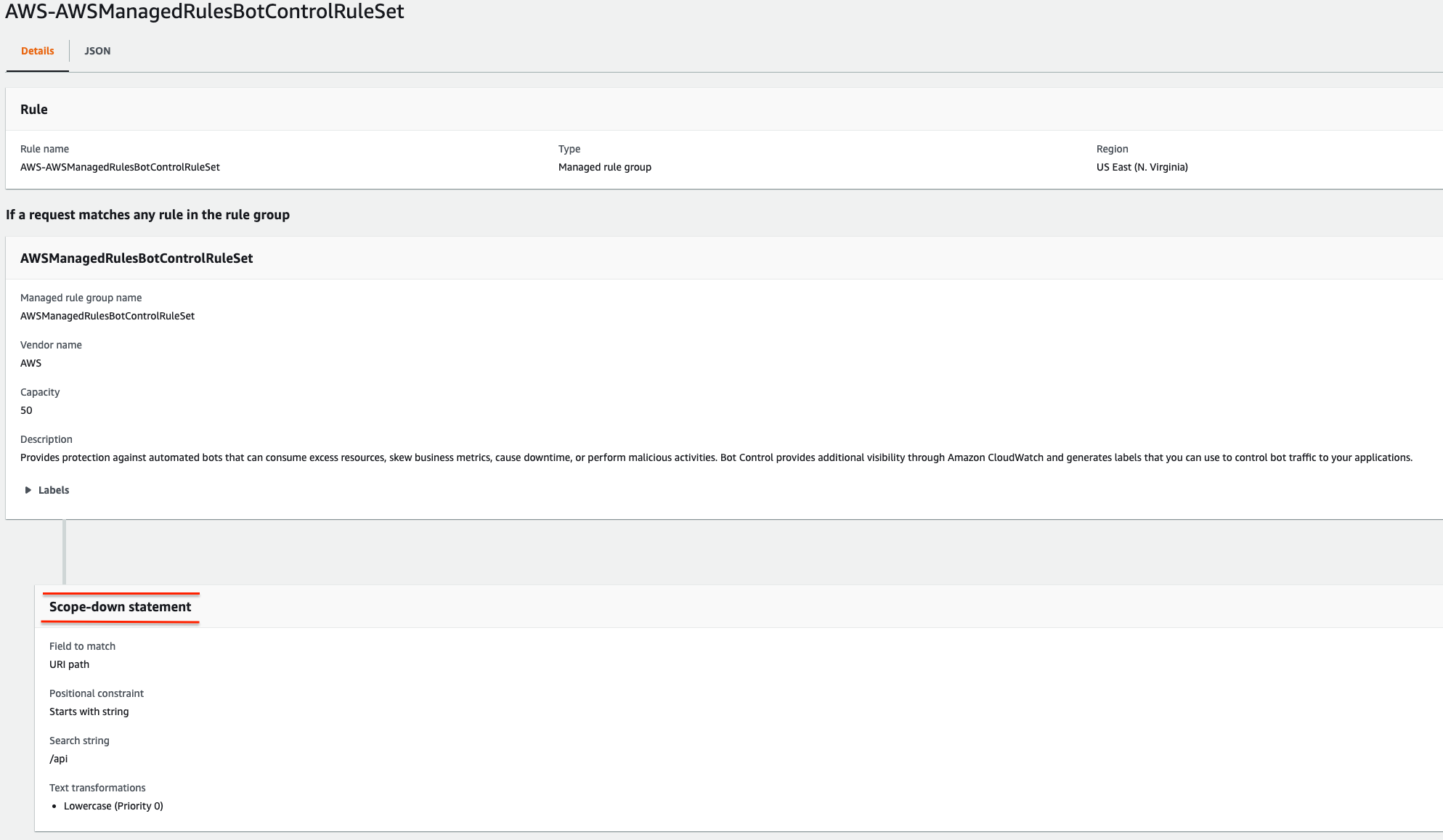Click the managed rule group name value
1443x840 pixels.
[107, 316]
